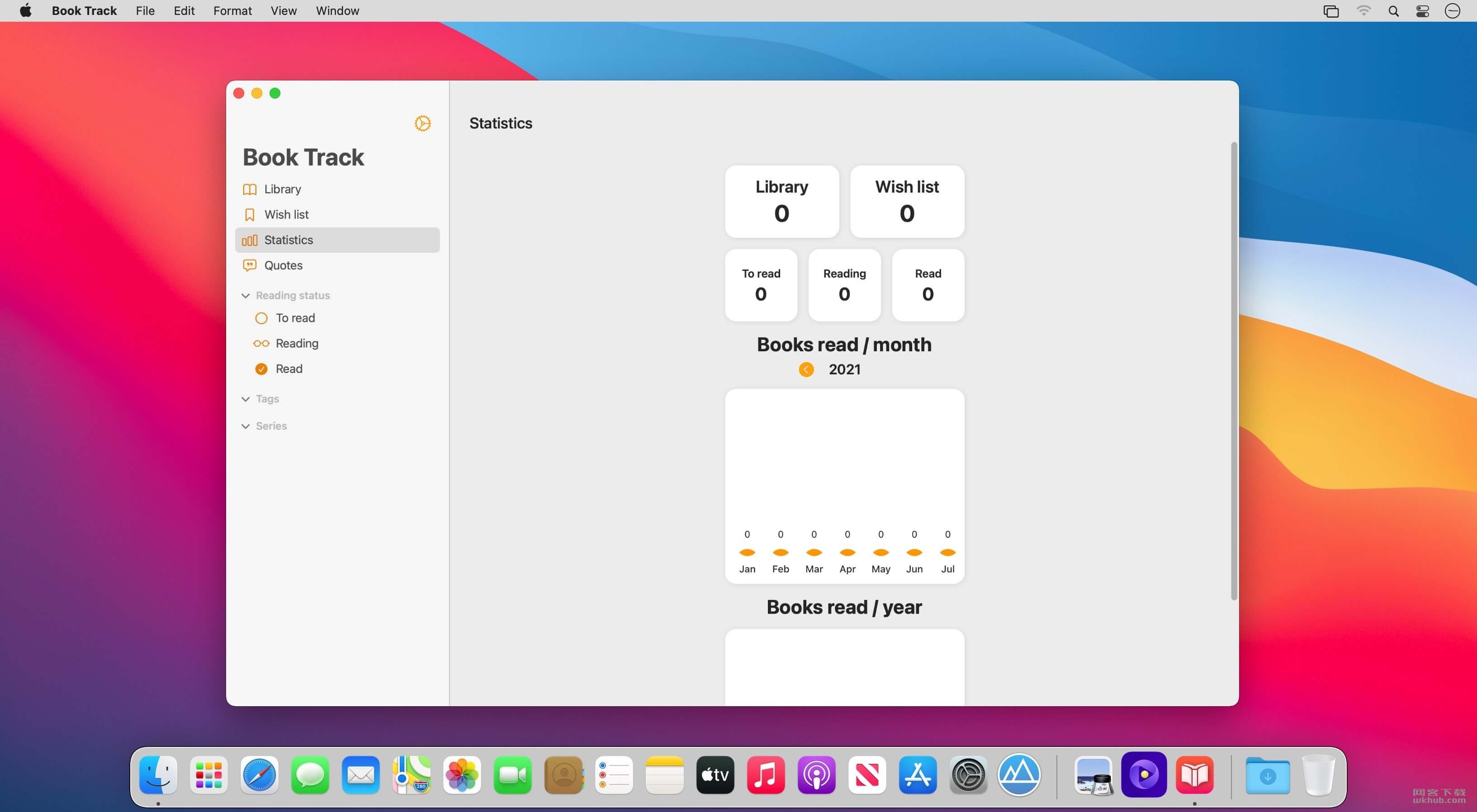The height and width of the screenshot is (812, 1477).
Task: Open Podcasts from the Dock
Action: pos(816,775)
